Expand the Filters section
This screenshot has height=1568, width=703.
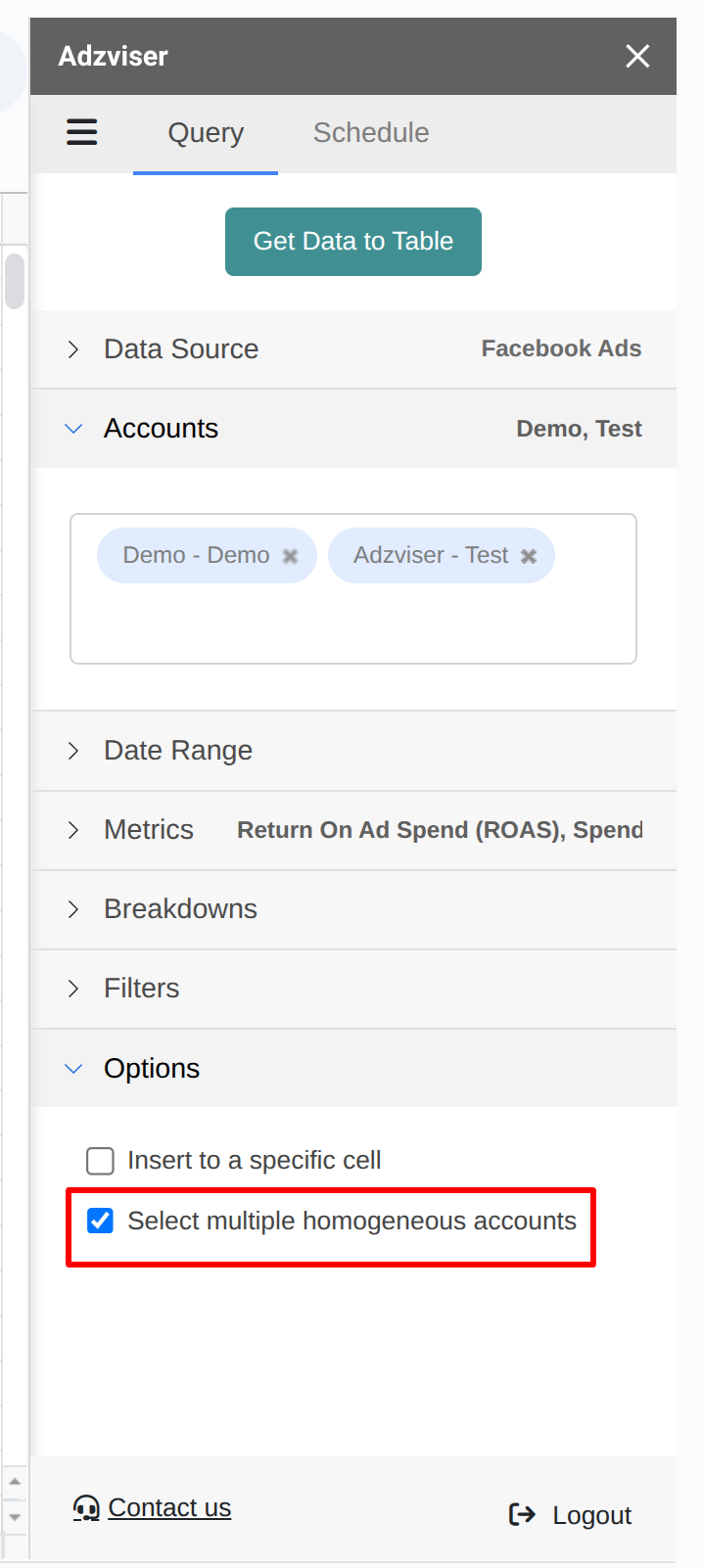(353, 989)
